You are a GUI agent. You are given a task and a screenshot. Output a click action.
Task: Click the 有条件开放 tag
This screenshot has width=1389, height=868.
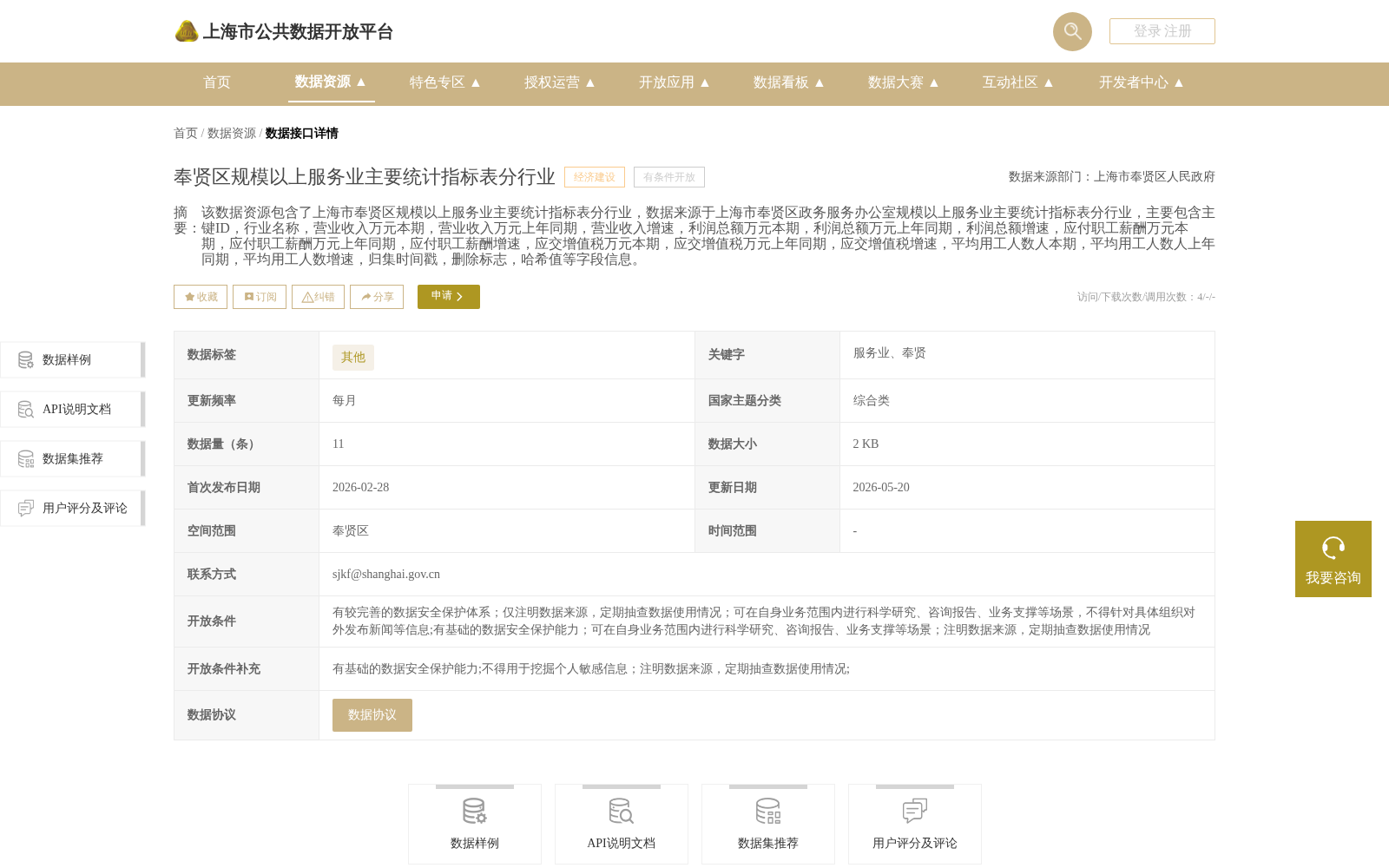669,177
